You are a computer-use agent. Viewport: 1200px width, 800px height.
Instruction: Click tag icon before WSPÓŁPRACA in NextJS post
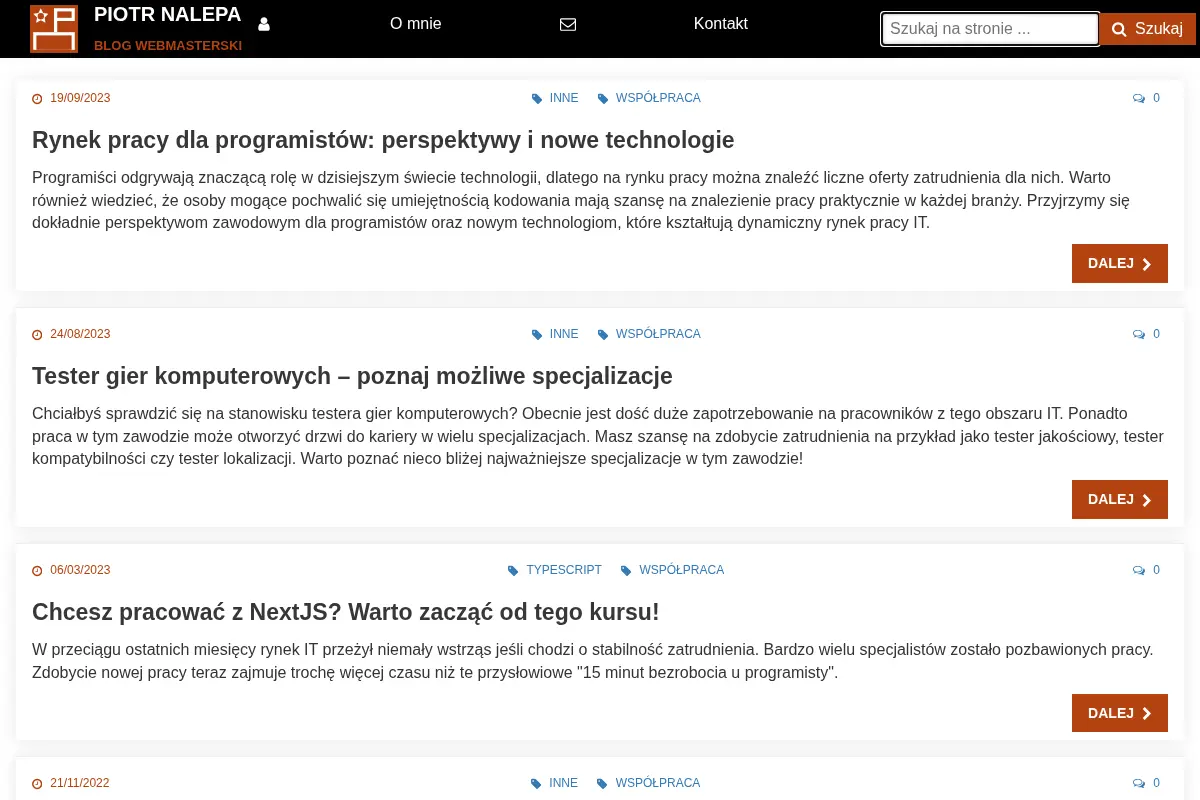pos(626,570)
